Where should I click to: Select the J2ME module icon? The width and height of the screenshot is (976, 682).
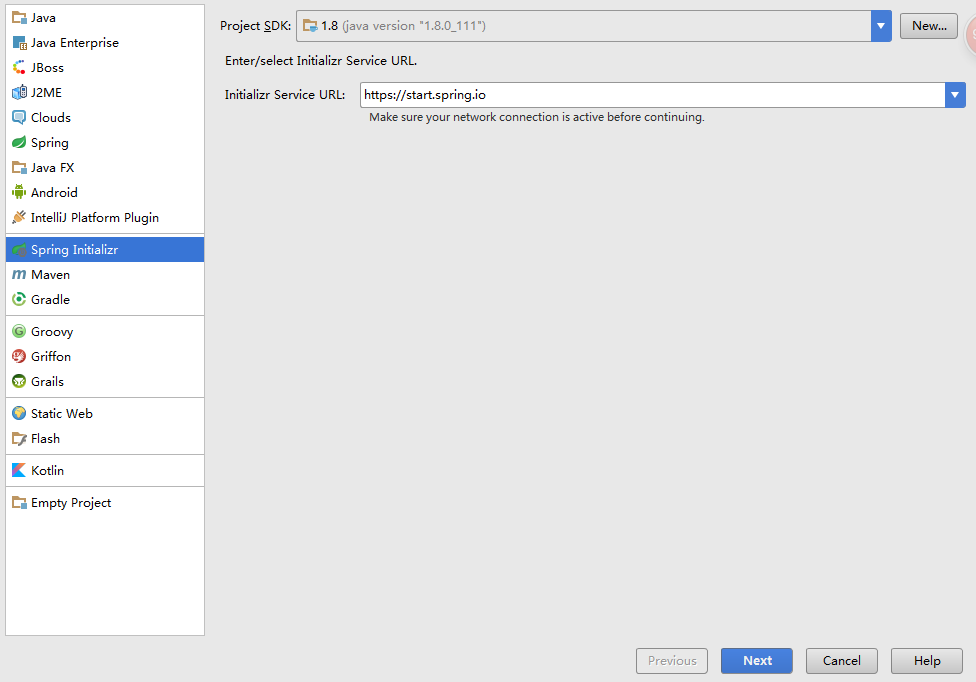(x=19, y=93)
